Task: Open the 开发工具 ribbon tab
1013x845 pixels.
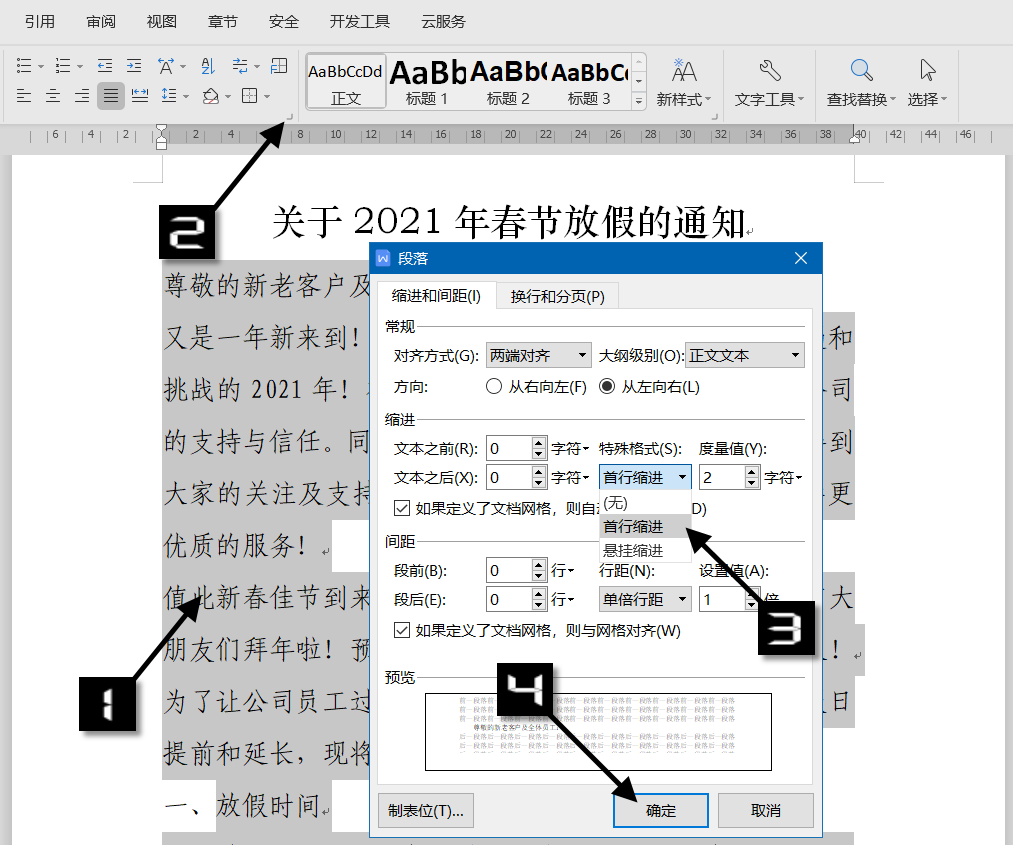Action: click(x=360, y=21)
